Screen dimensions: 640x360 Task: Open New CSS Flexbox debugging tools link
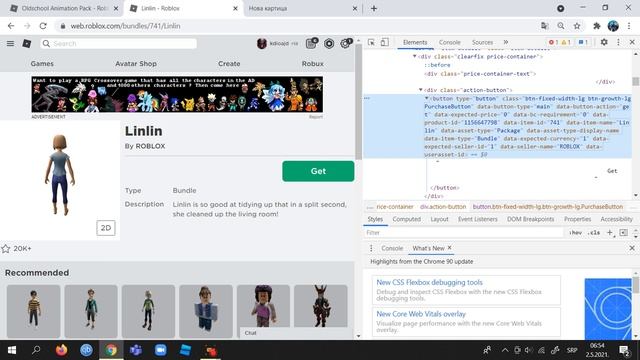[429, 282]
